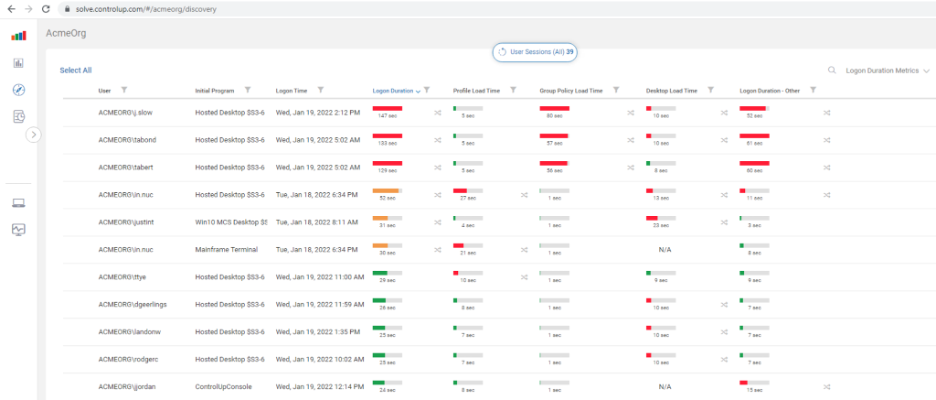Click shuffle icon beside 147 sec logon duration
This screenshot has width=936, height=400.
(438, 112)
